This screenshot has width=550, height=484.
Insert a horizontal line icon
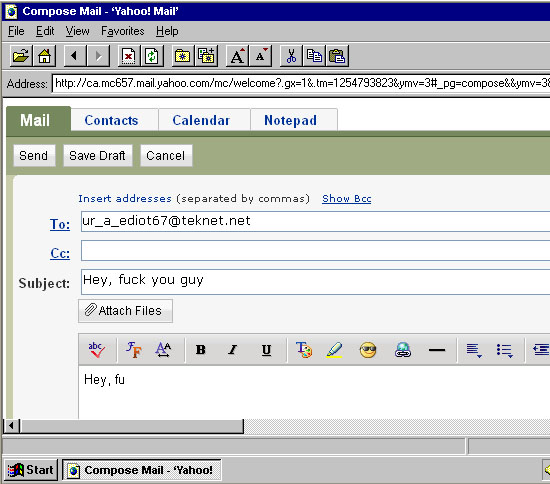(x=437, y=350)
